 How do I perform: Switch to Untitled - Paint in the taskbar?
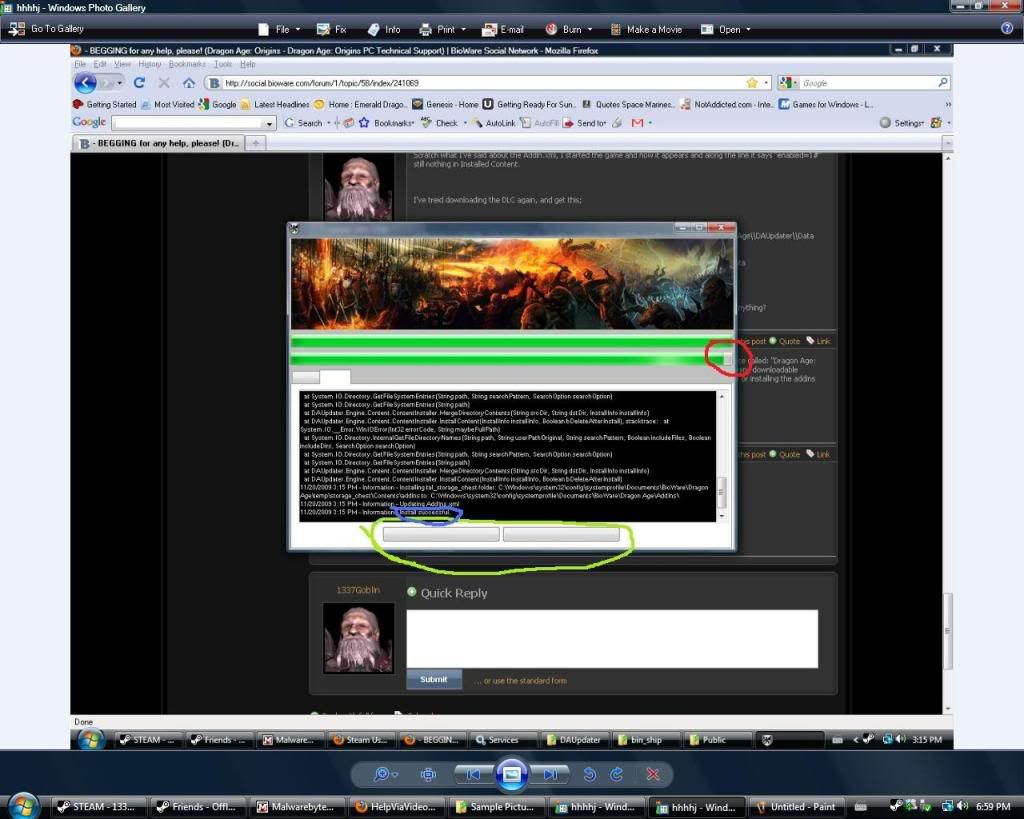click(x=794, y=806)
